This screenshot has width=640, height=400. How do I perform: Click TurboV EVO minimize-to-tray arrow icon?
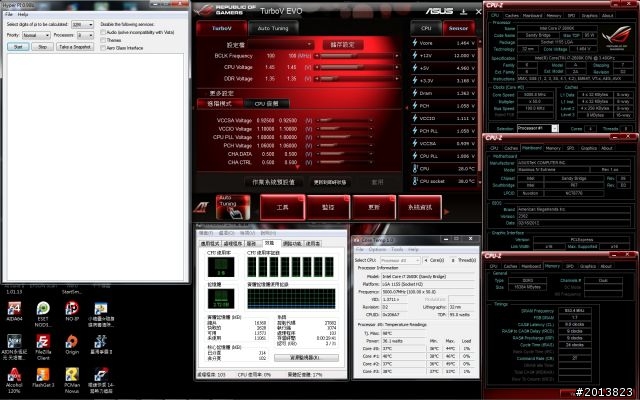click(463, 11)
